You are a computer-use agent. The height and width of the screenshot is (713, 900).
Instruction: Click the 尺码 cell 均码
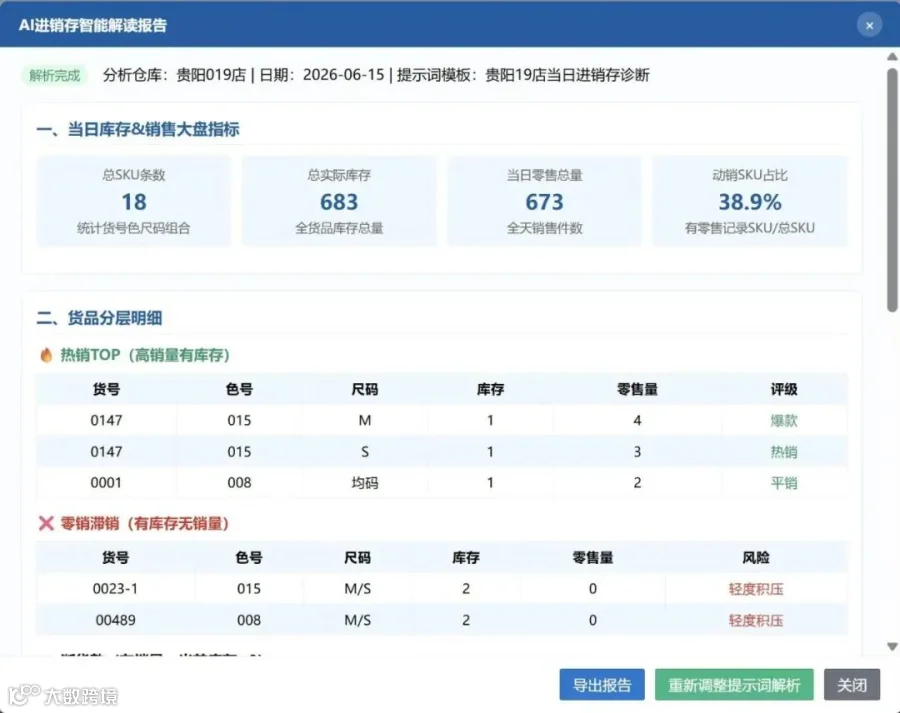click(x=364, y=483)
